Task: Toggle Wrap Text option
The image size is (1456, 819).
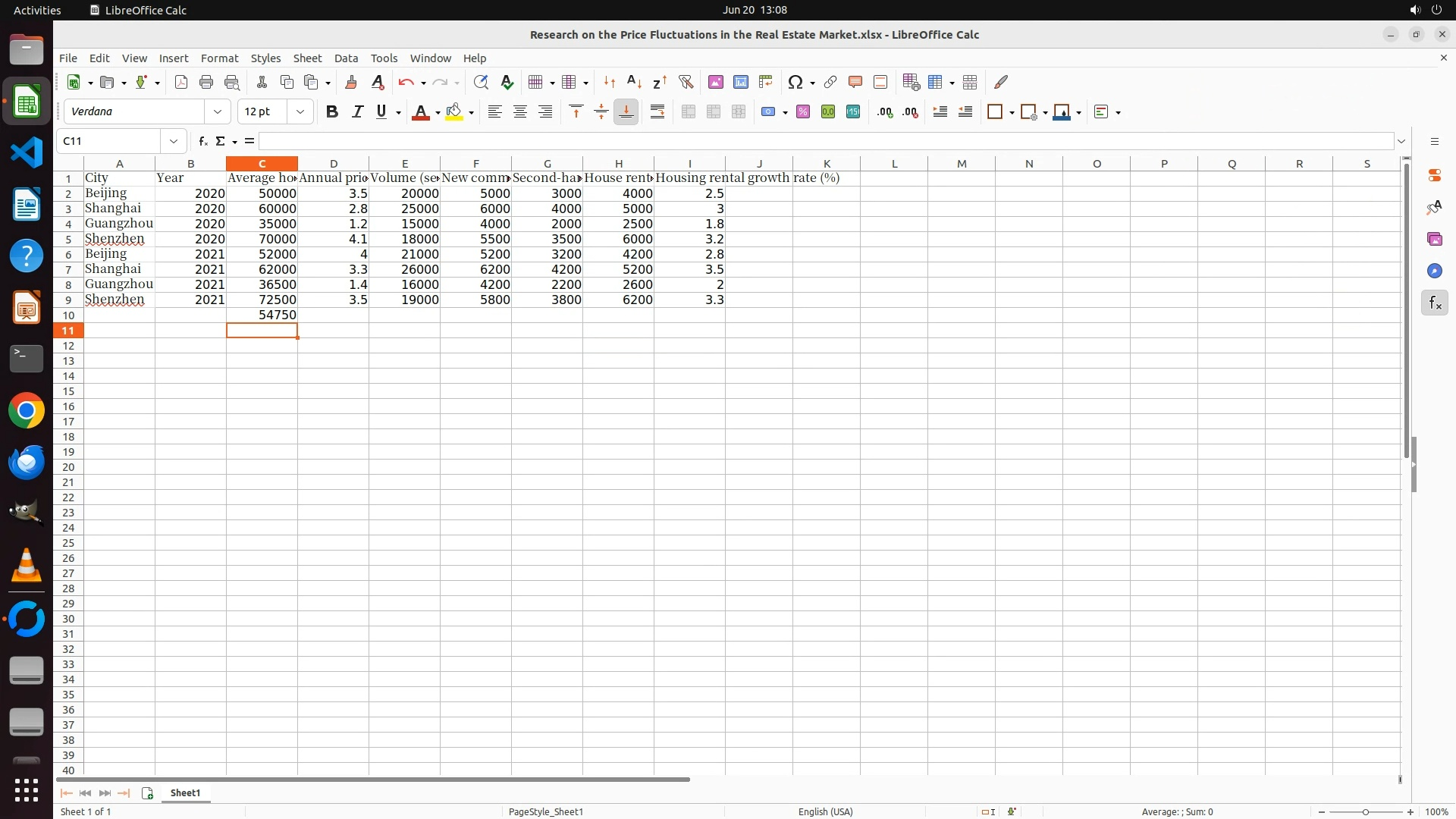Action: coord(657,112)
